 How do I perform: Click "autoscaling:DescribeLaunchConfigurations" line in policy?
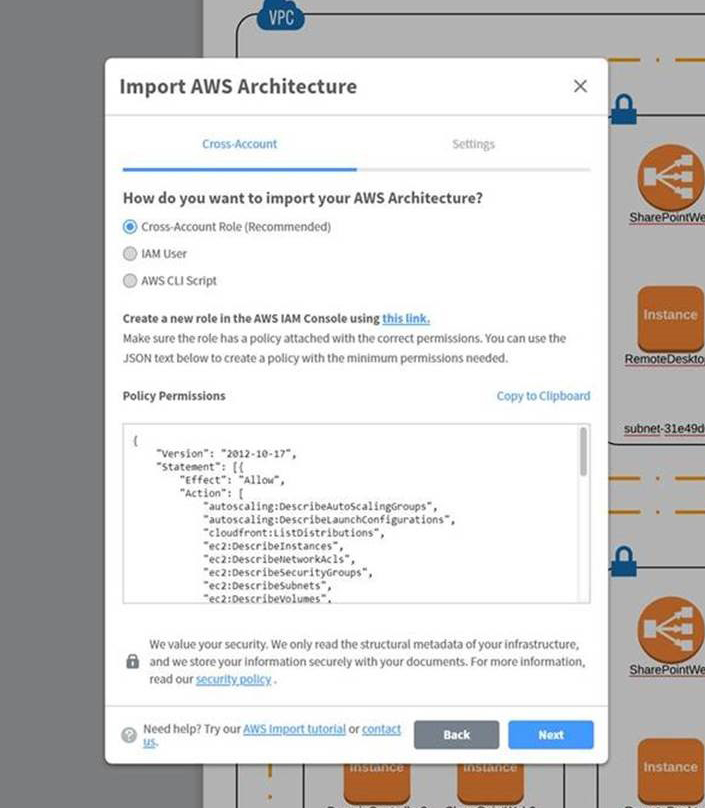[329, 519]
